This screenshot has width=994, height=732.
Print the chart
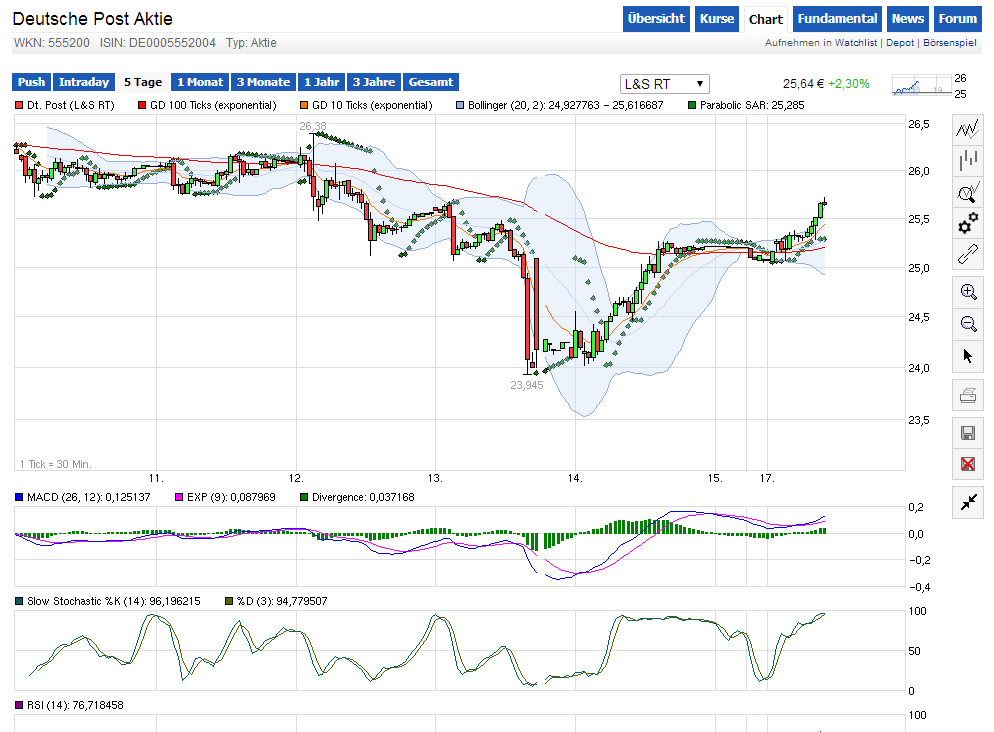(967, 396)
